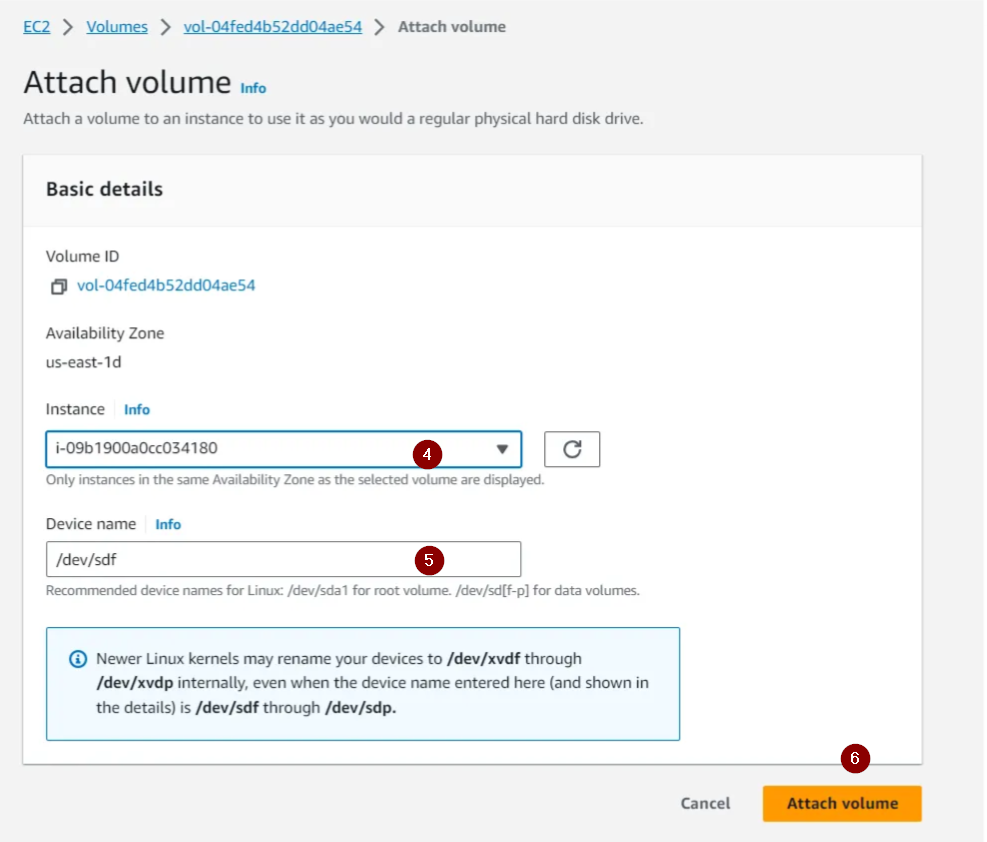Open the Instance dropdown arrow

click(502, 449)
